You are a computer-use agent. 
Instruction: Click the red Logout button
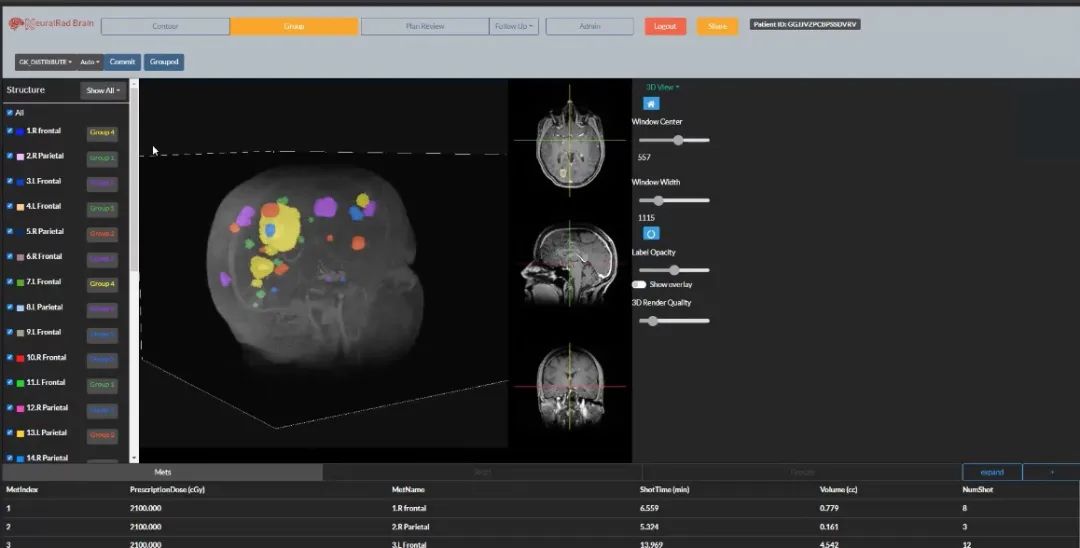665,27
